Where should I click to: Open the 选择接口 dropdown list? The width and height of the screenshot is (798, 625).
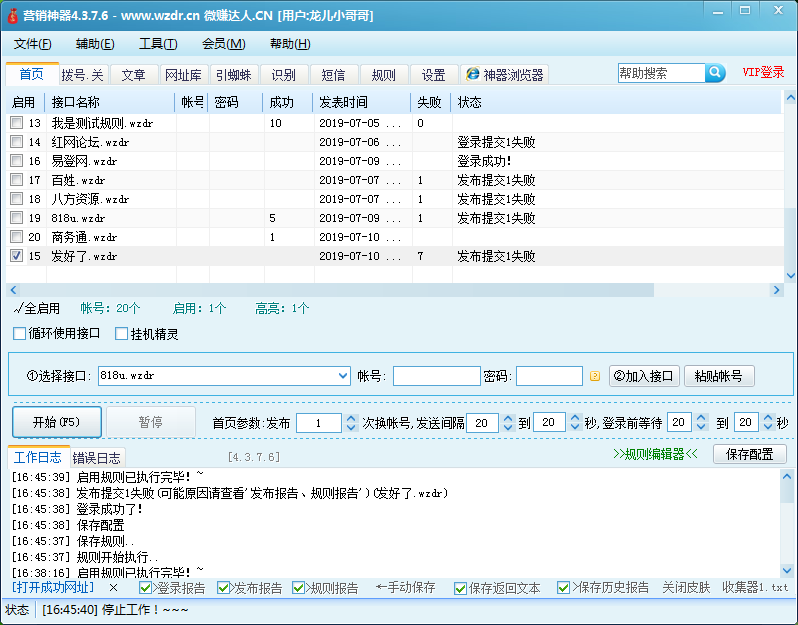pyautogui.click(x=344, y=376)
